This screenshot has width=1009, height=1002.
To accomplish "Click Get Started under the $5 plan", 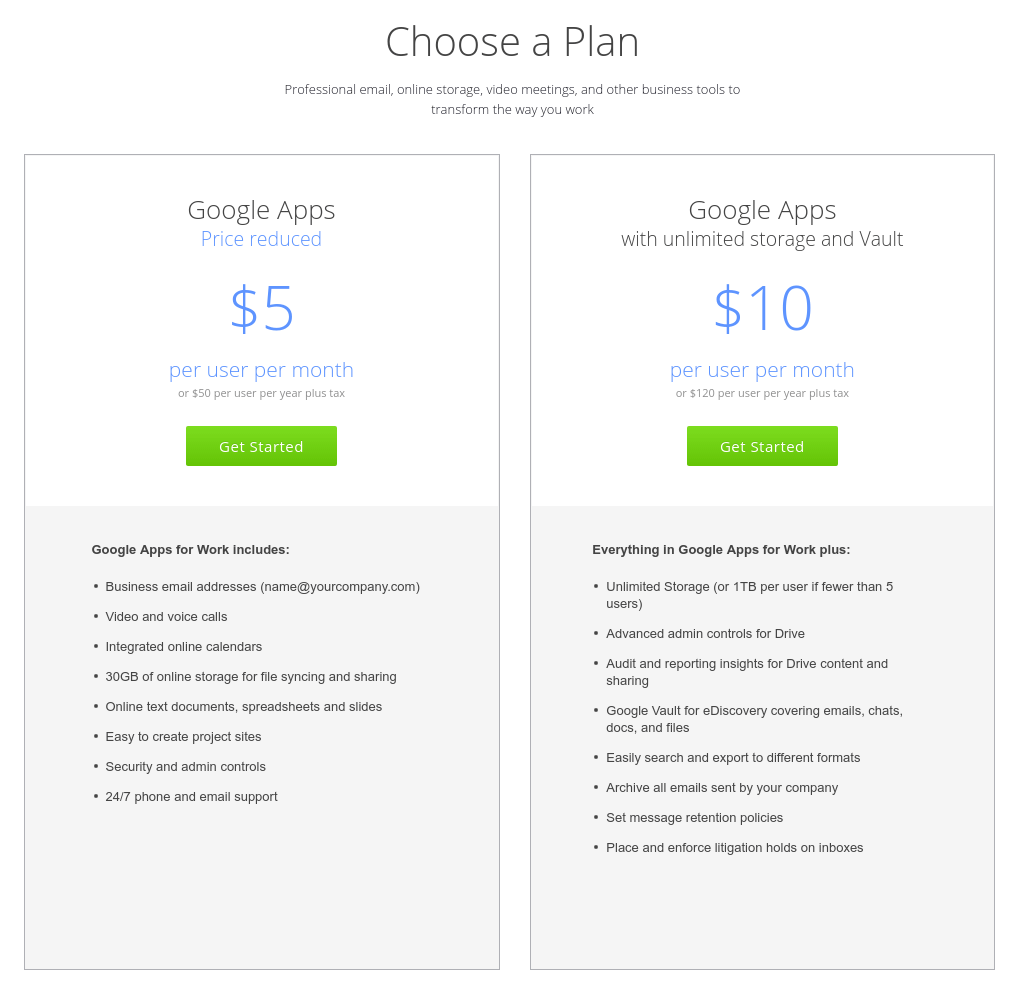I will point(261,446).
